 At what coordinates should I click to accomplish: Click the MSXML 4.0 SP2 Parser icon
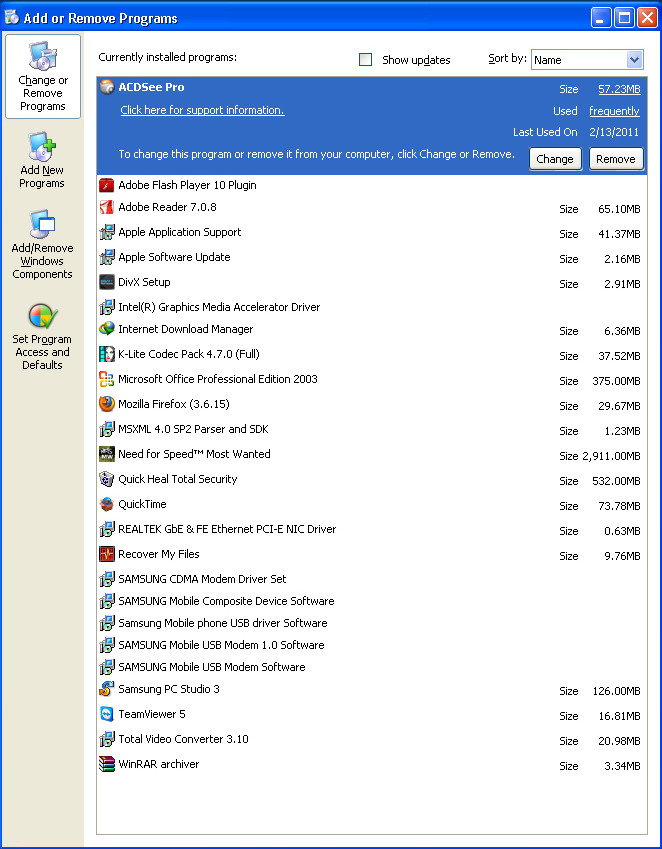[x=107, y=429]
